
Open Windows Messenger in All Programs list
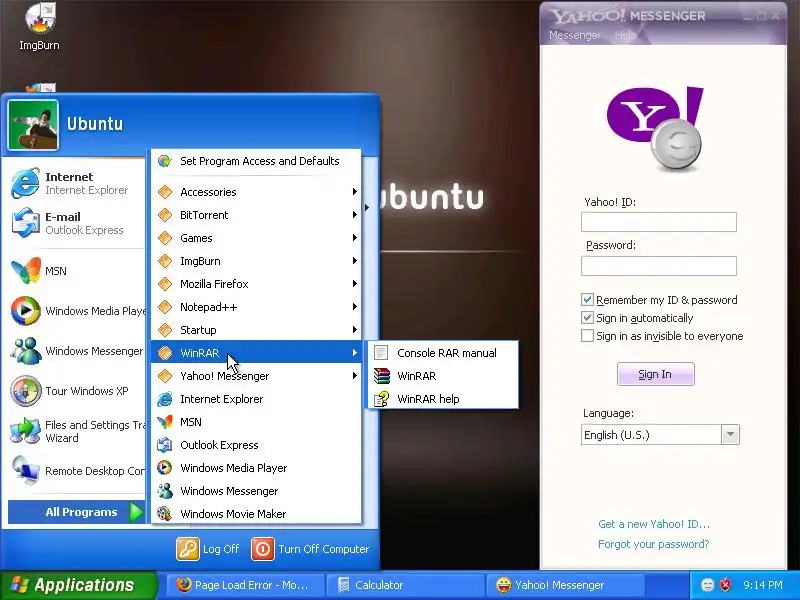(256, 491)
